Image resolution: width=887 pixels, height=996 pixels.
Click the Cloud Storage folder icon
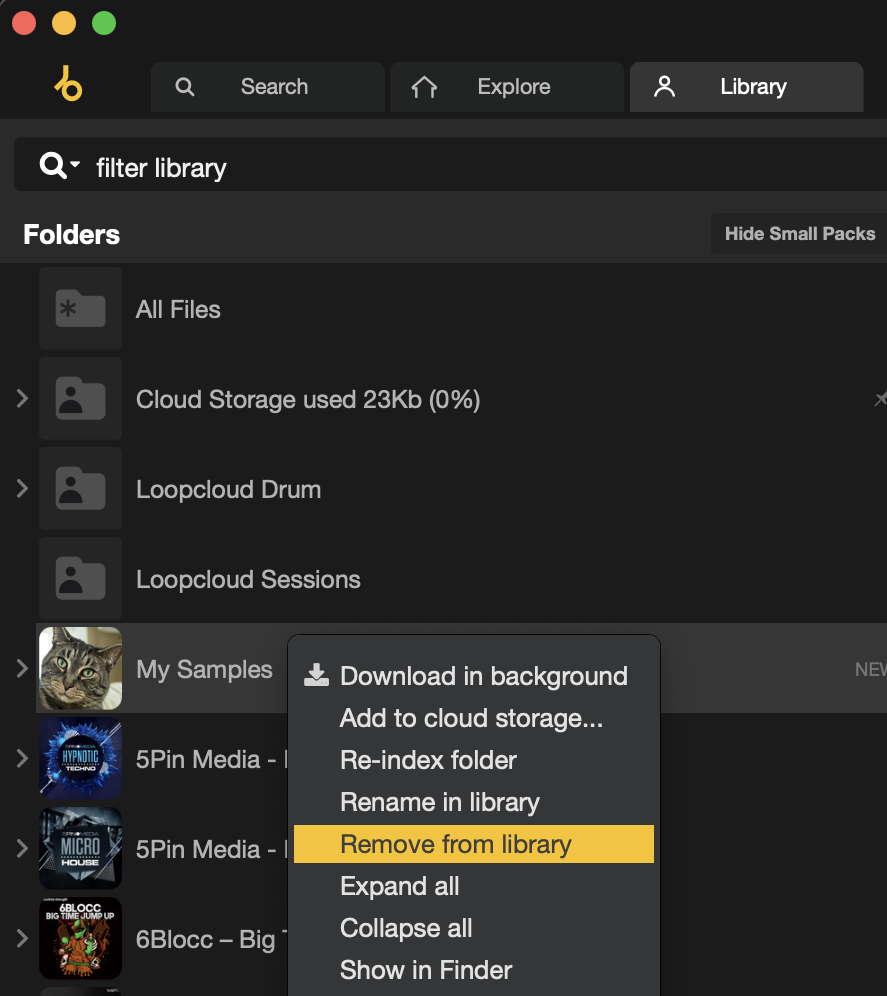tap(81, 398)
